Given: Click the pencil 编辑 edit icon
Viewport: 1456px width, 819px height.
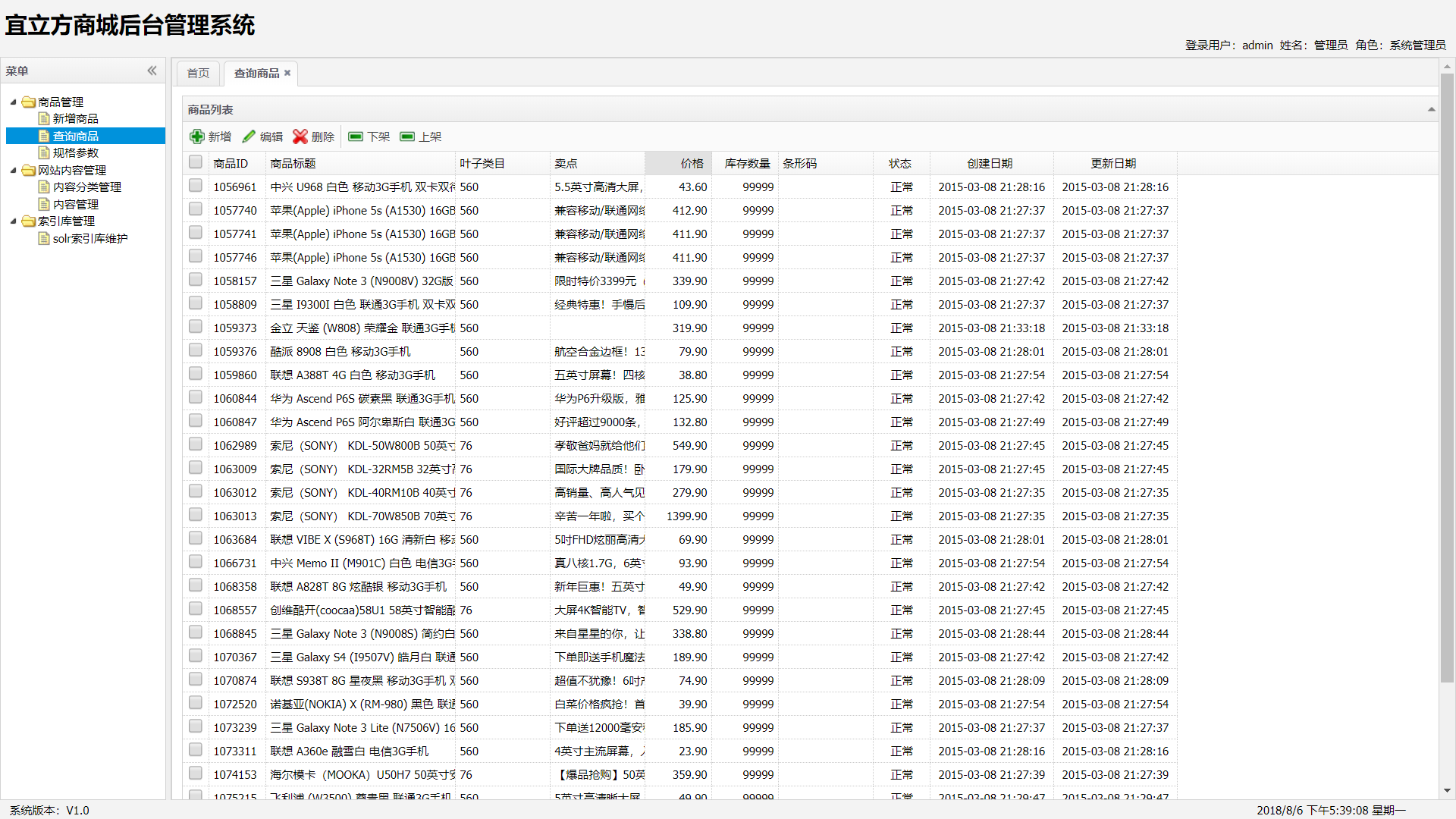Looking at the screenshot, I should 249,136.
